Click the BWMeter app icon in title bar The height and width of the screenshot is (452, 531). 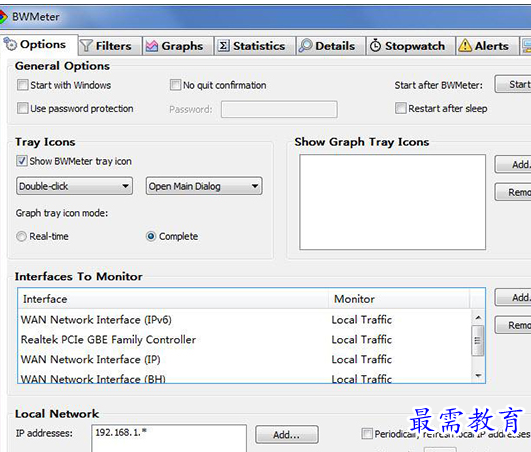point(3,17)
